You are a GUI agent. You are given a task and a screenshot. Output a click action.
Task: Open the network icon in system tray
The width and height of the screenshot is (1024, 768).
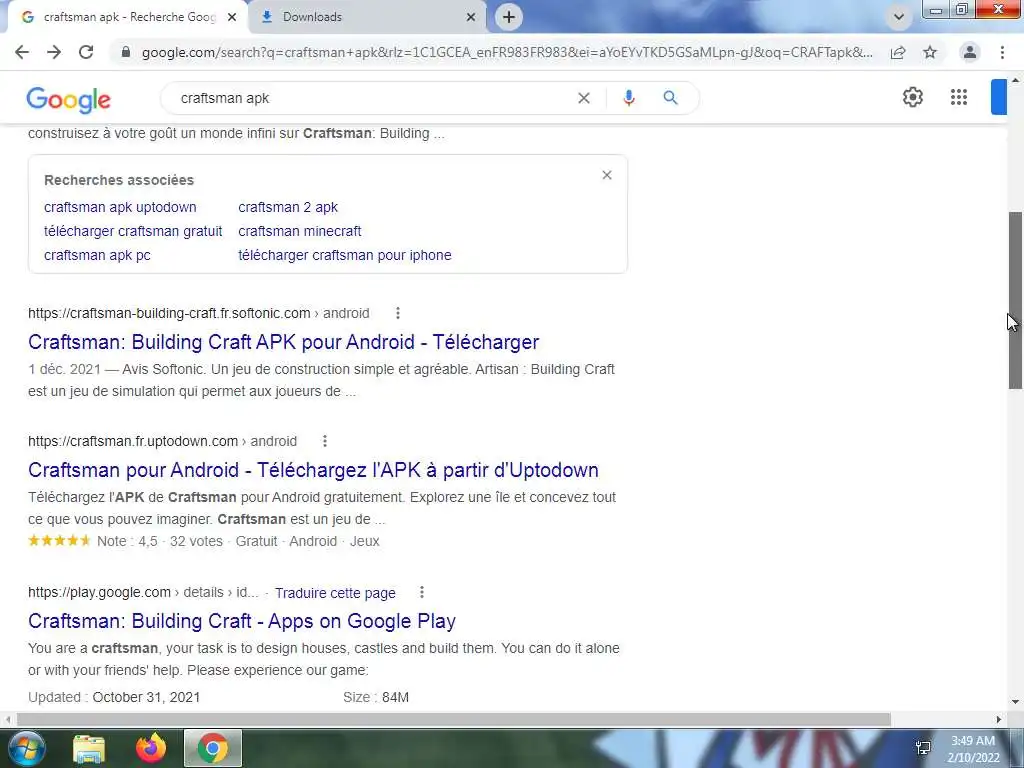pos(923,748)
